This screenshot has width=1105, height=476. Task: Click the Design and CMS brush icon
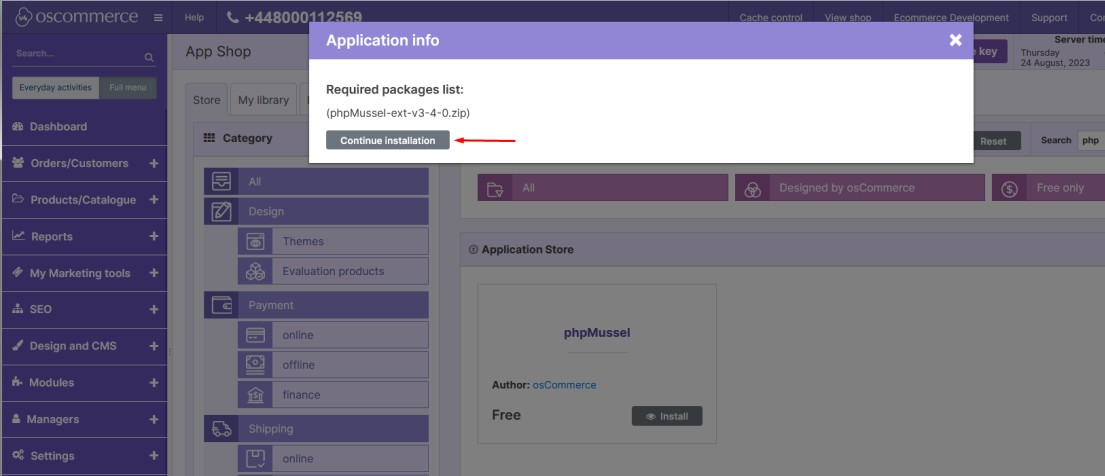pyautogui.click(x=18, y=346)
